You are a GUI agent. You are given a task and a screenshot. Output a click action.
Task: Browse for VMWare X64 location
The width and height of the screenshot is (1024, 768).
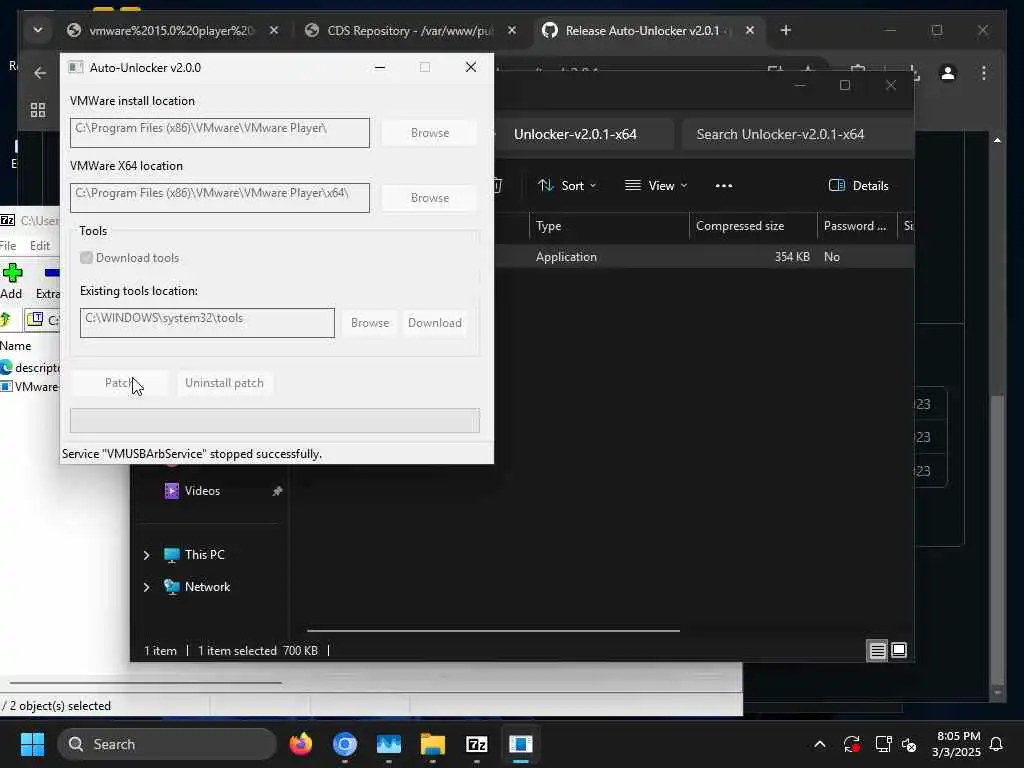[430, 198]
